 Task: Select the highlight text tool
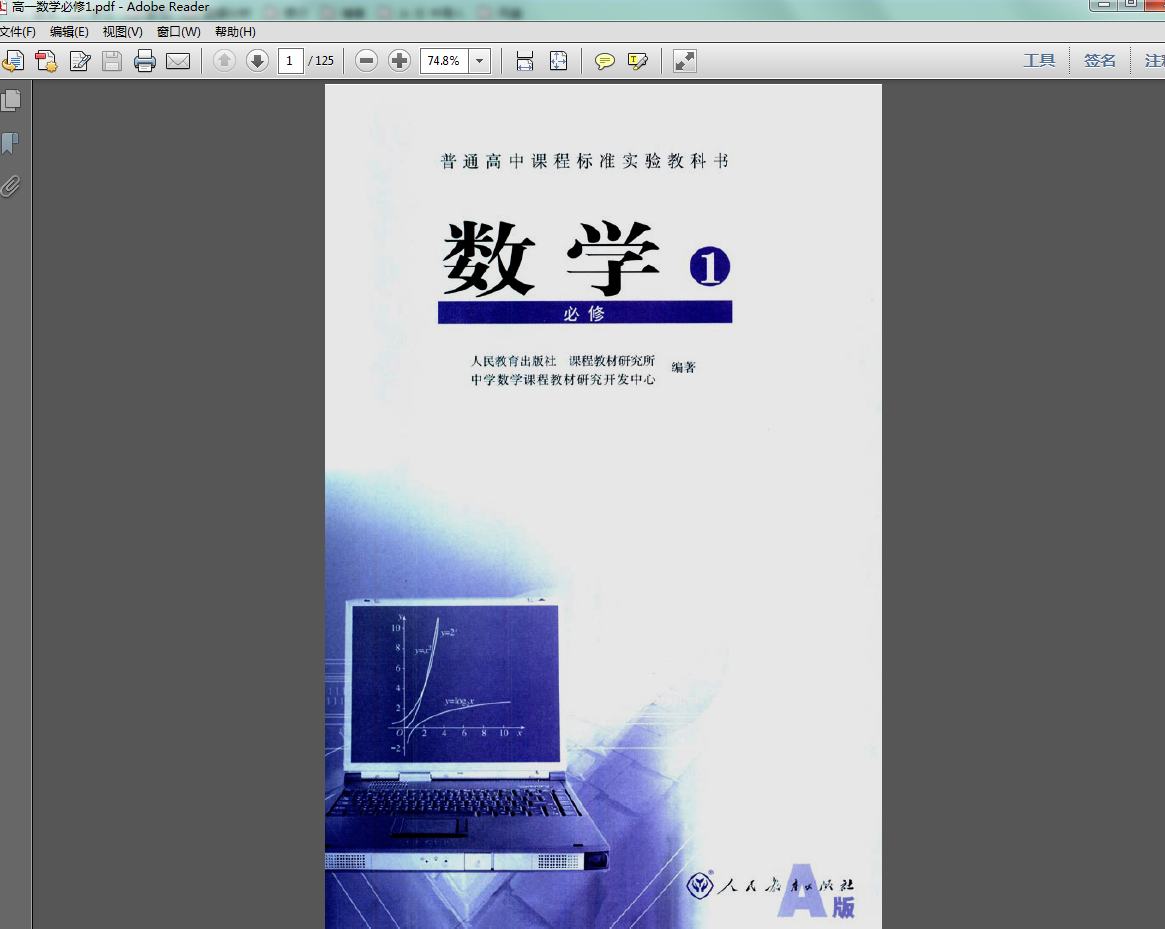(x=637, y=61)
